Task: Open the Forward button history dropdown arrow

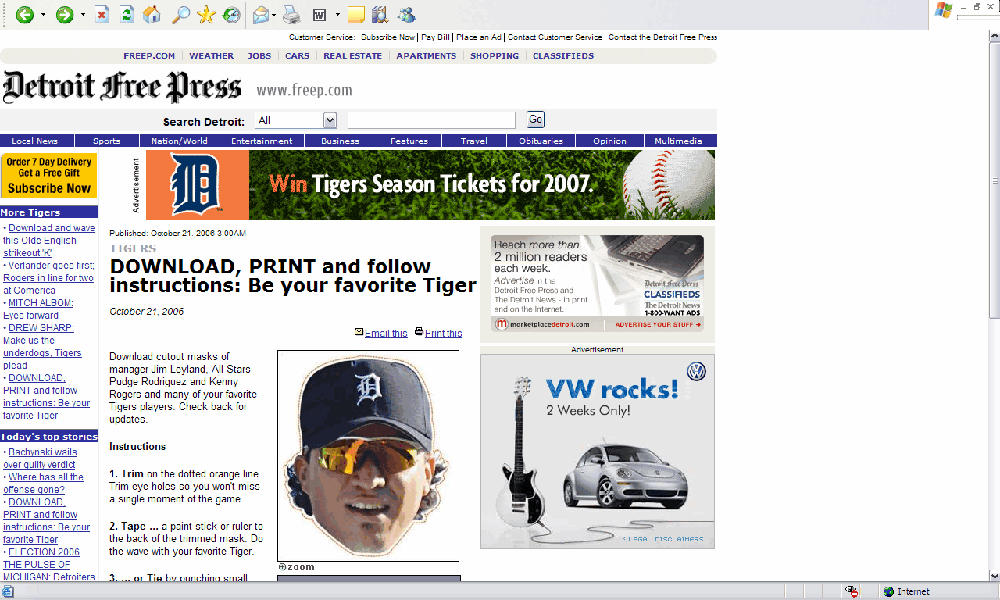Action: 83,15
